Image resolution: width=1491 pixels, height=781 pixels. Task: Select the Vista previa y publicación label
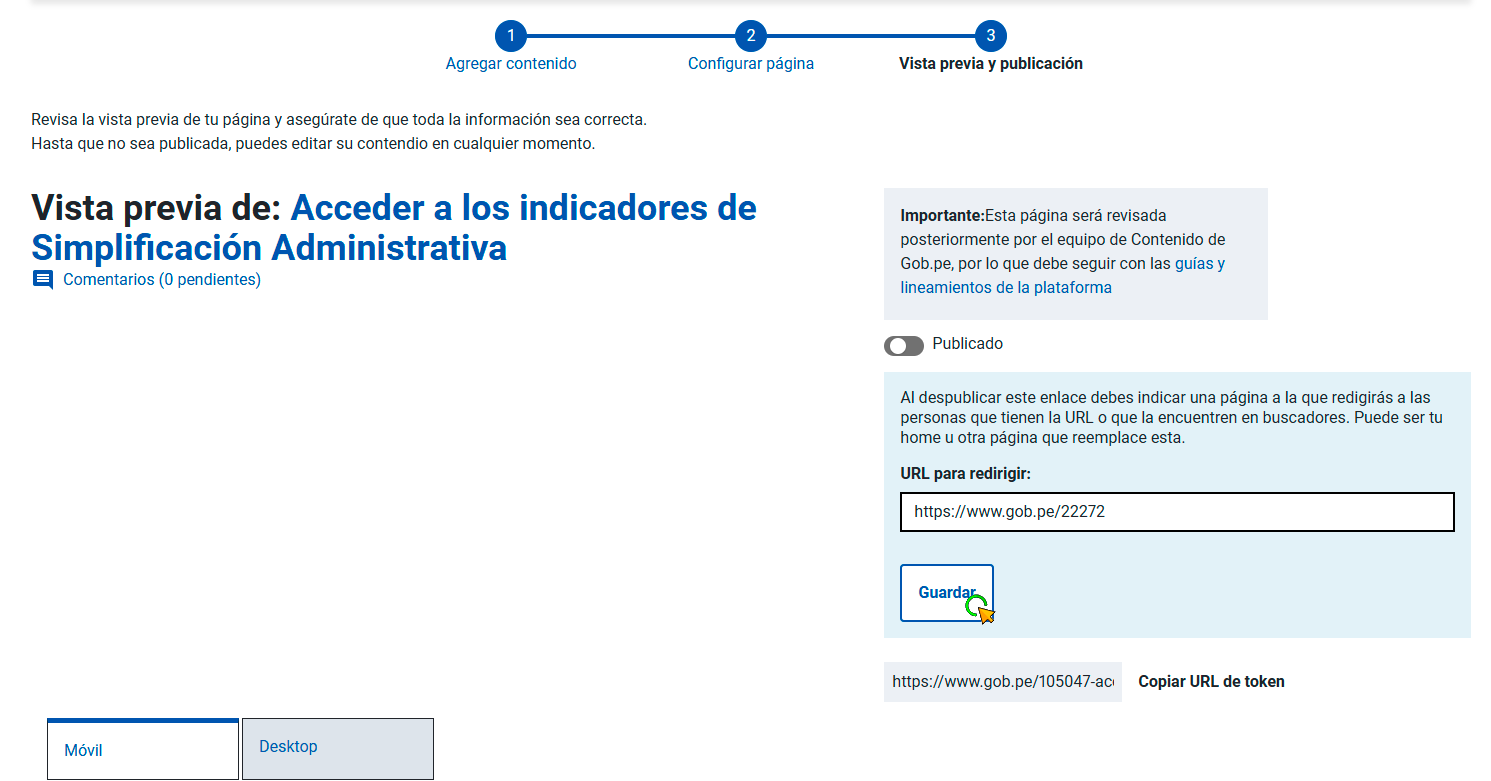(x=990, y=64)
